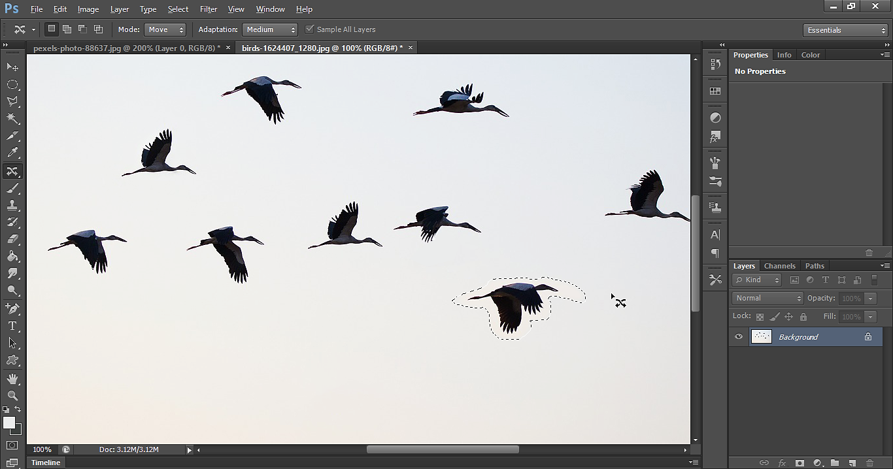Open the Image menu
The image size is (893, 470).
coord(88,9)
